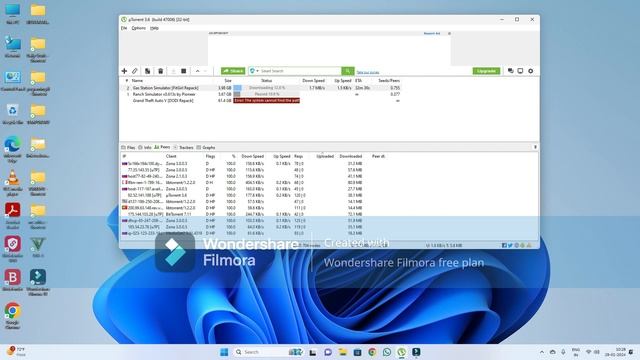640x360 pixels.
Task: Open the Adobe Acrobat Reader desktop shortcut
Action: coord(13,216)
